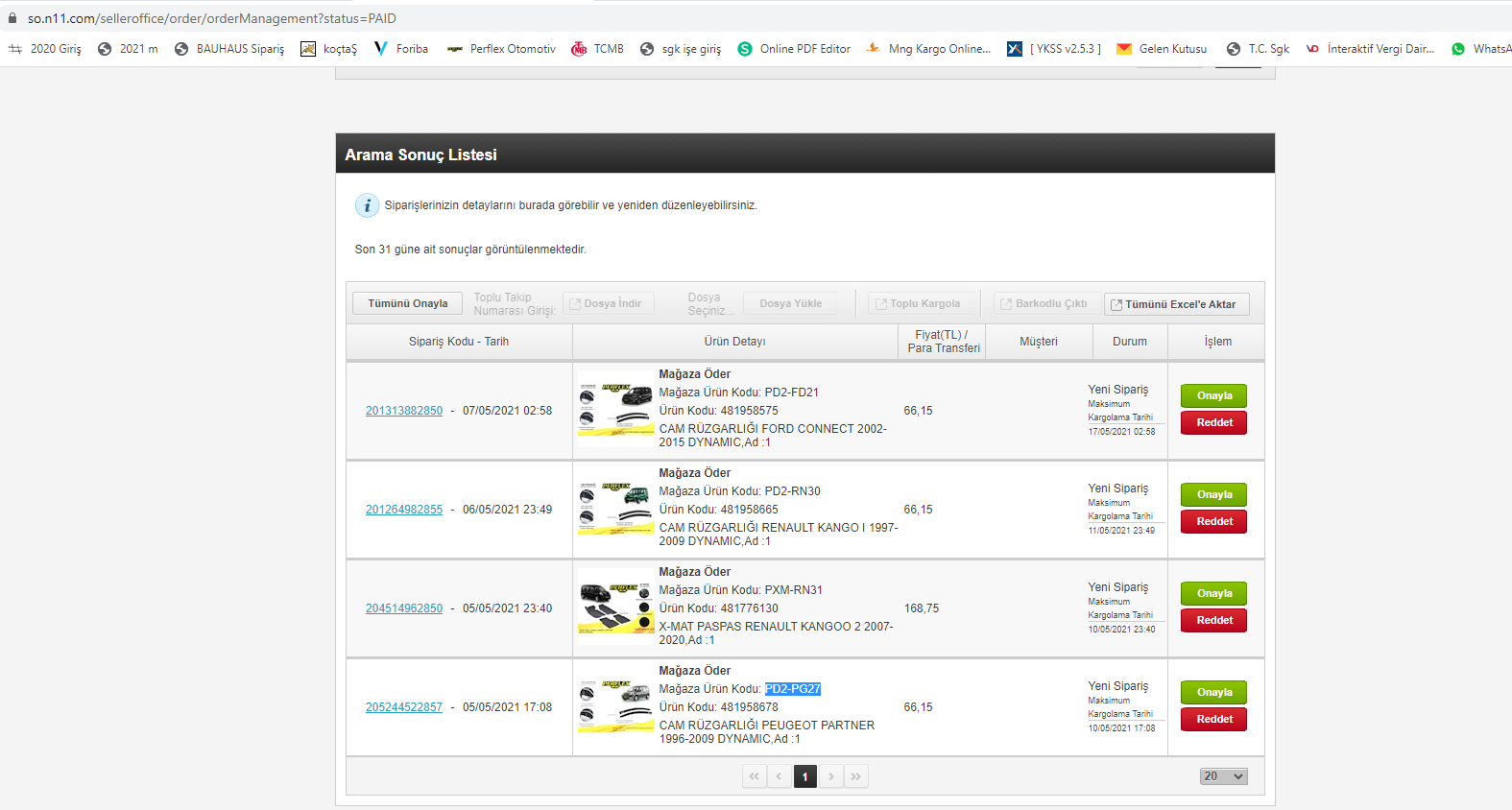
Task: Click Tümünü Onayla button
Action: point(407,303)
